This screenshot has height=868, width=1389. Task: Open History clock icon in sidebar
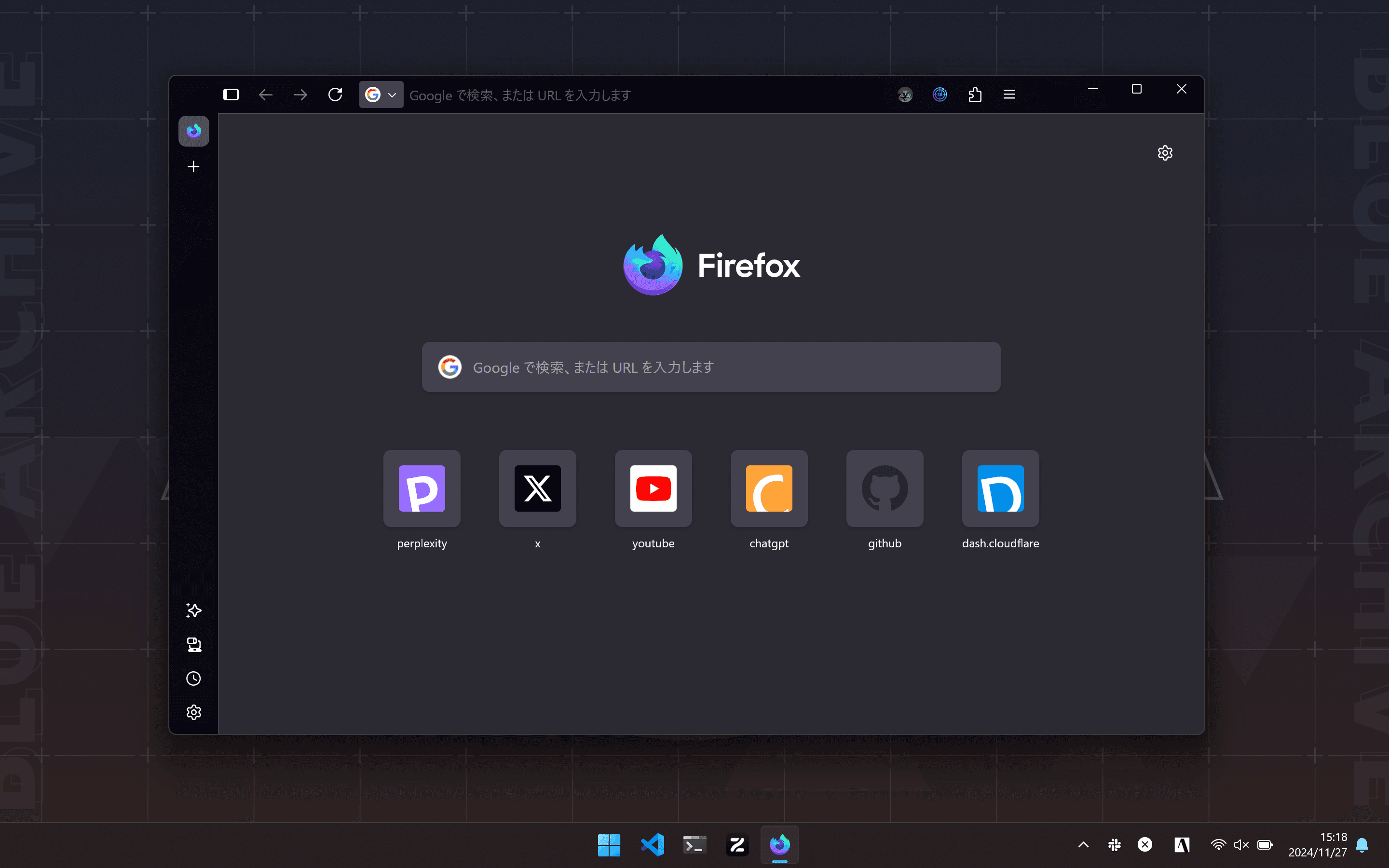[x=194, y=678]
